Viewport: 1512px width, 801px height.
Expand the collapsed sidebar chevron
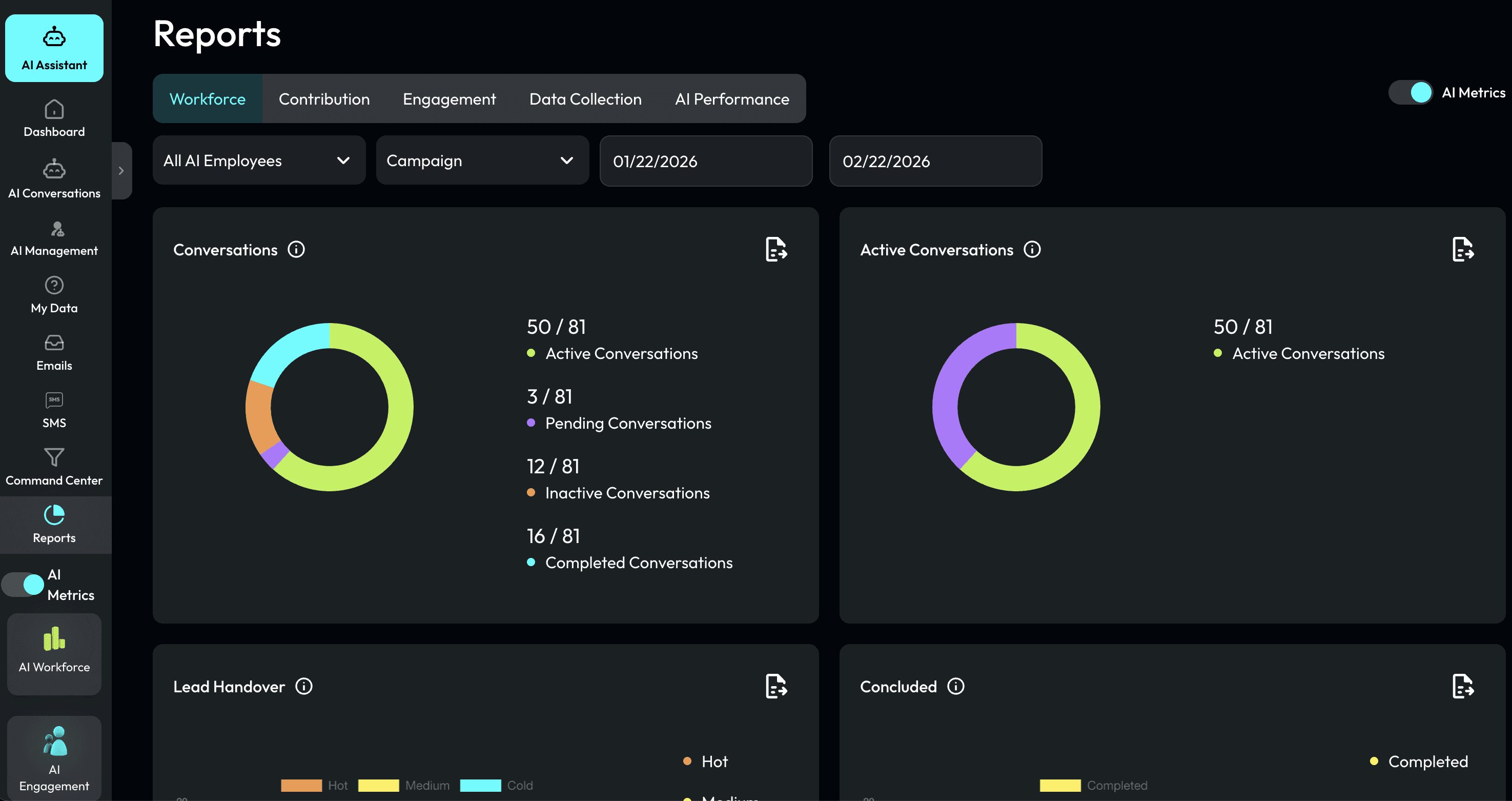(x=121, y=171)
